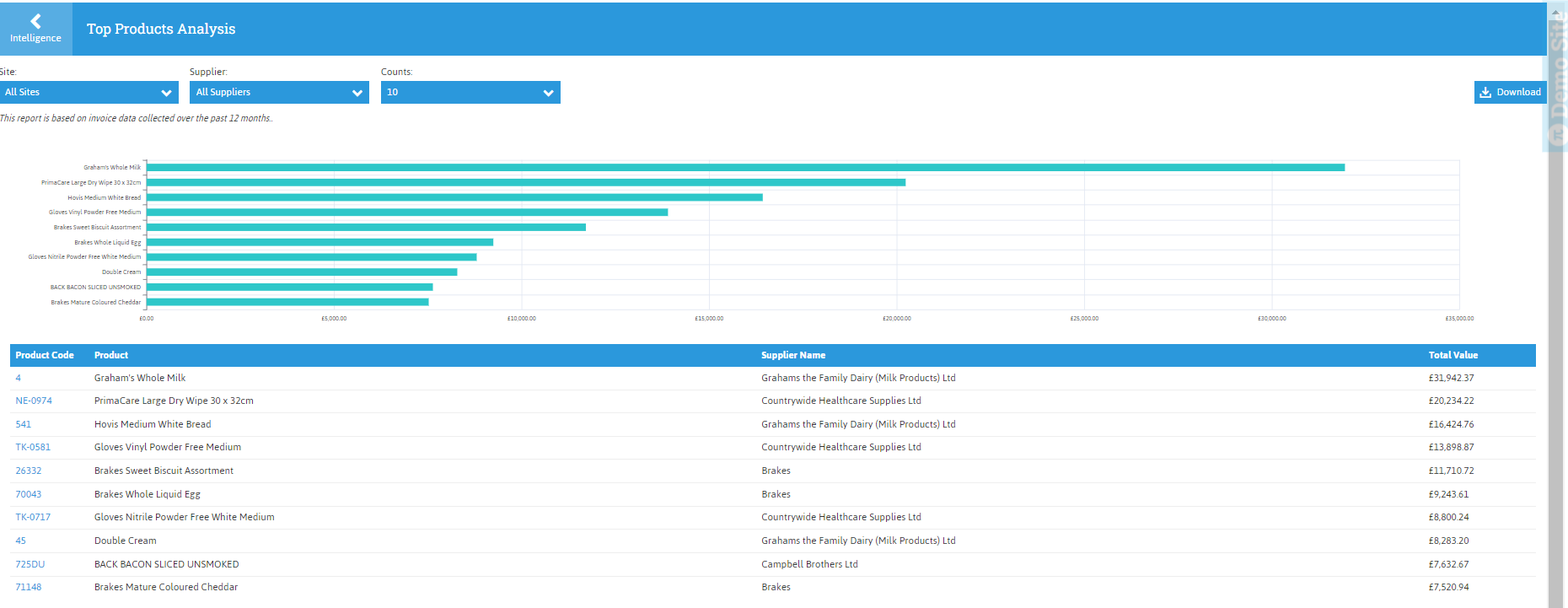
Task: Open product code TK-0581 link
Action: [x=33, y=447]
